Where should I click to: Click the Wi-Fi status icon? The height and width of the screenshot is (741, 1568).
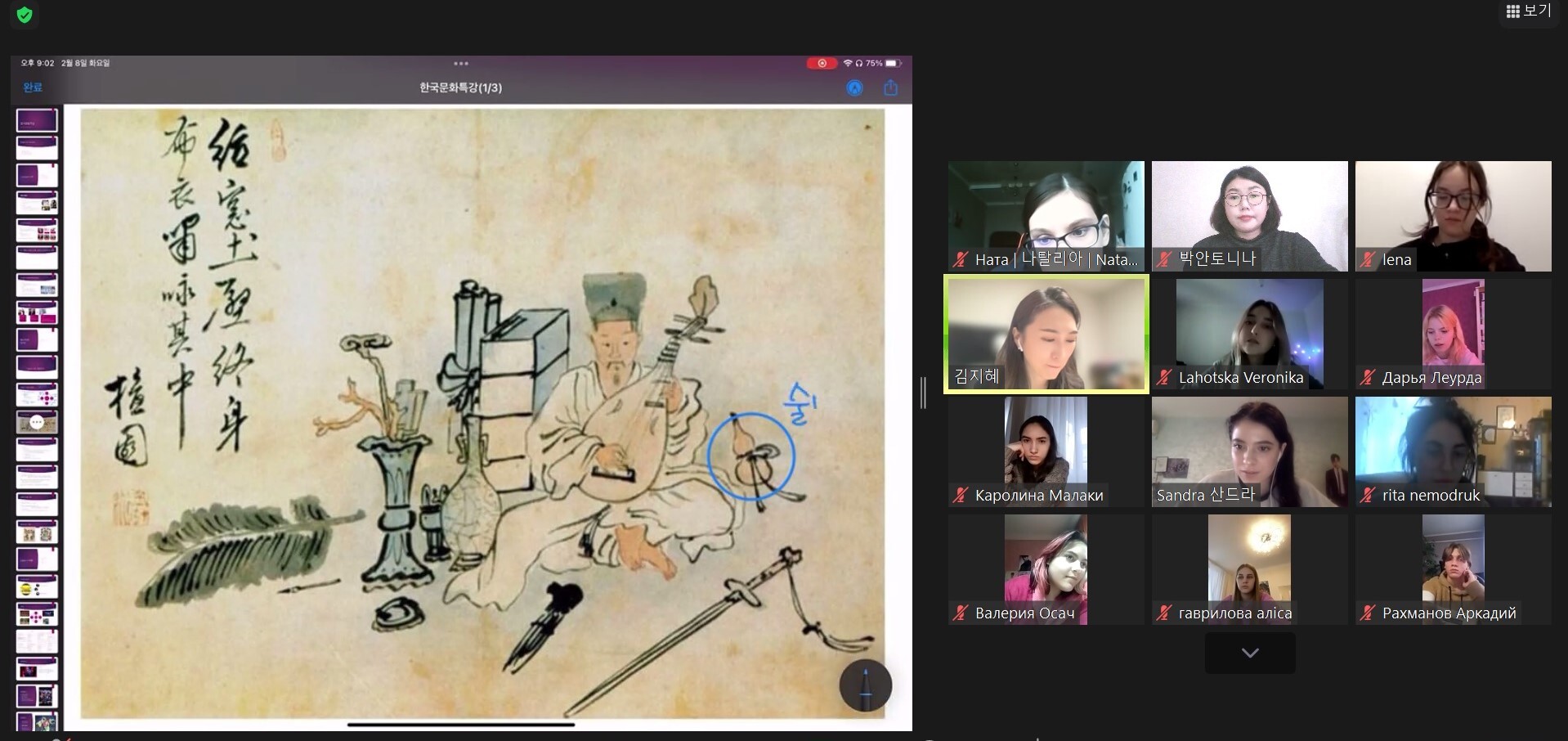(848, 63)
